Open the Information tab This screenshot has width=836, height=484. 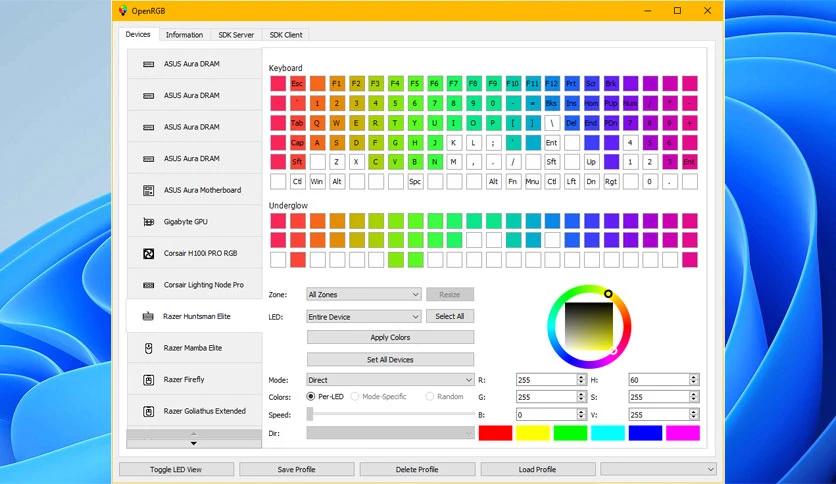(184, 35)
